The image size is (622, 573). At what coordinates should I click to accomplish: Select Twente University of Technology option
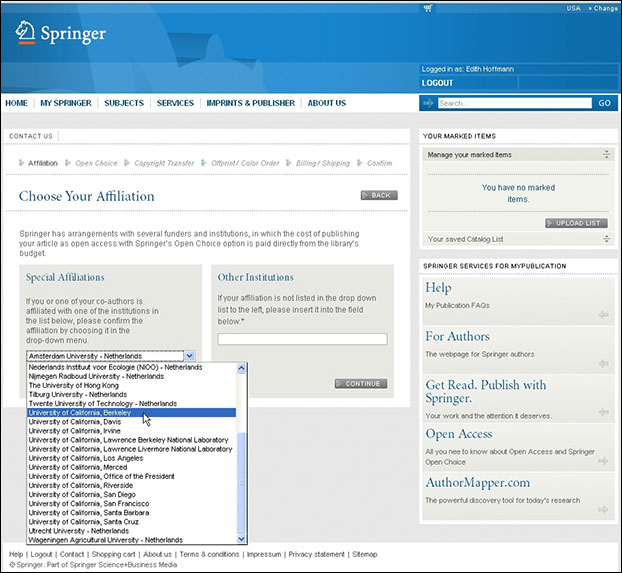coord(131,404)
